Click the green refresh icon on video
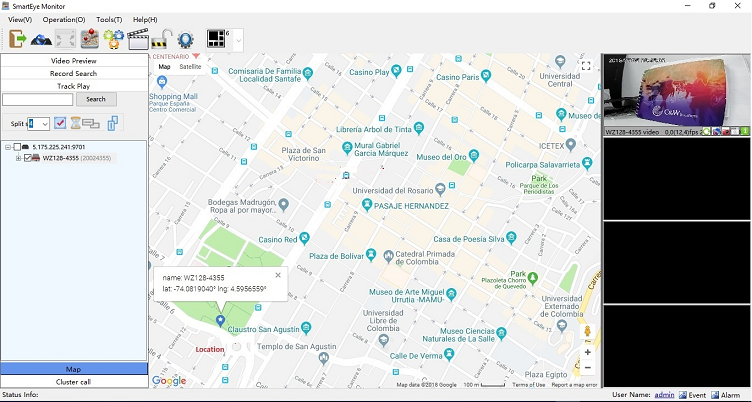The height and width of the screenshot is (402, 752). 706,131
